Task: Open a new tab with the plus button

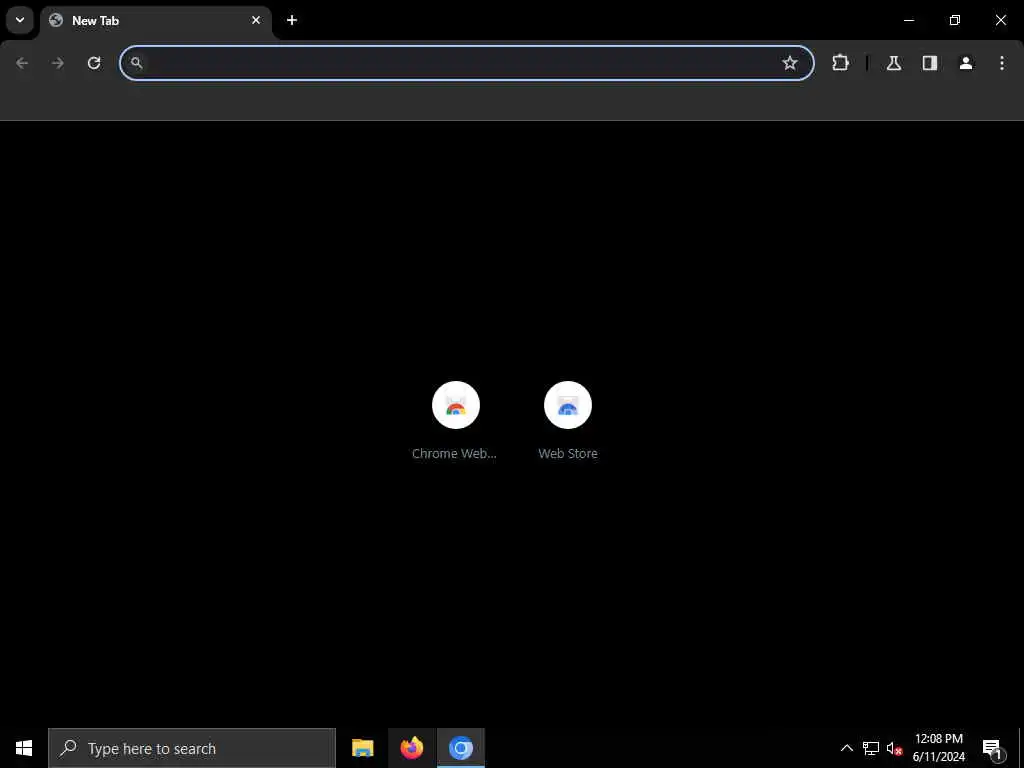Action: 292,20
